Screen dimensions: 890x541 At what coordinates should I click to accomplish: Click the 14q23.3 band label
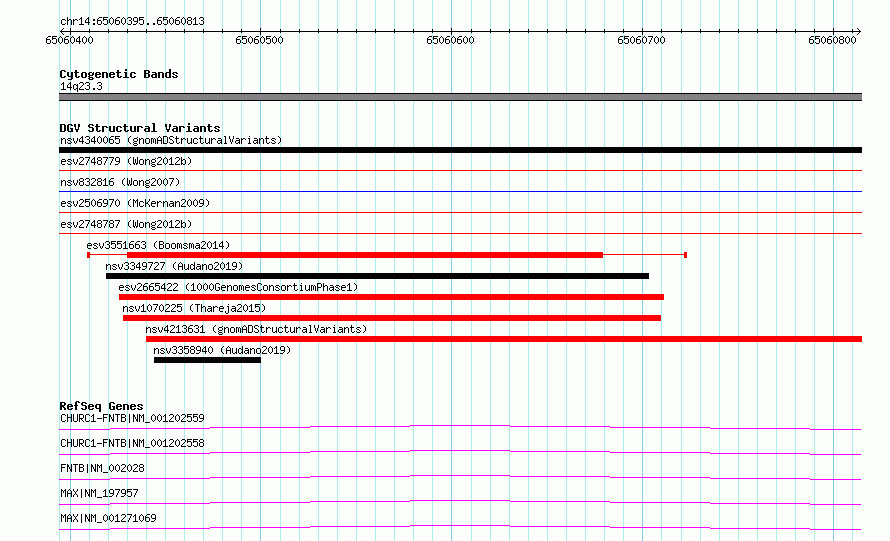tap(81, 86)
